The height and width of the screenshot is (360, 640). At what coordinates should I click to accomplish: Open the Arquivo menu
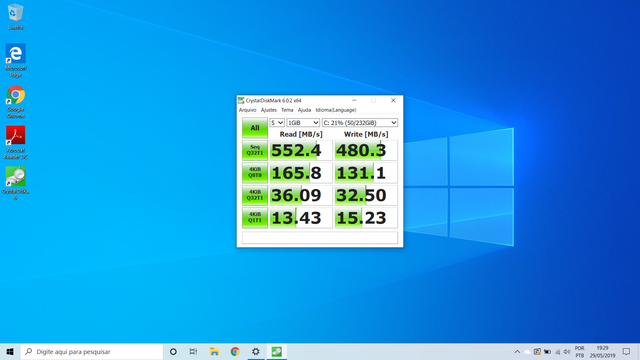click(247, 110)
